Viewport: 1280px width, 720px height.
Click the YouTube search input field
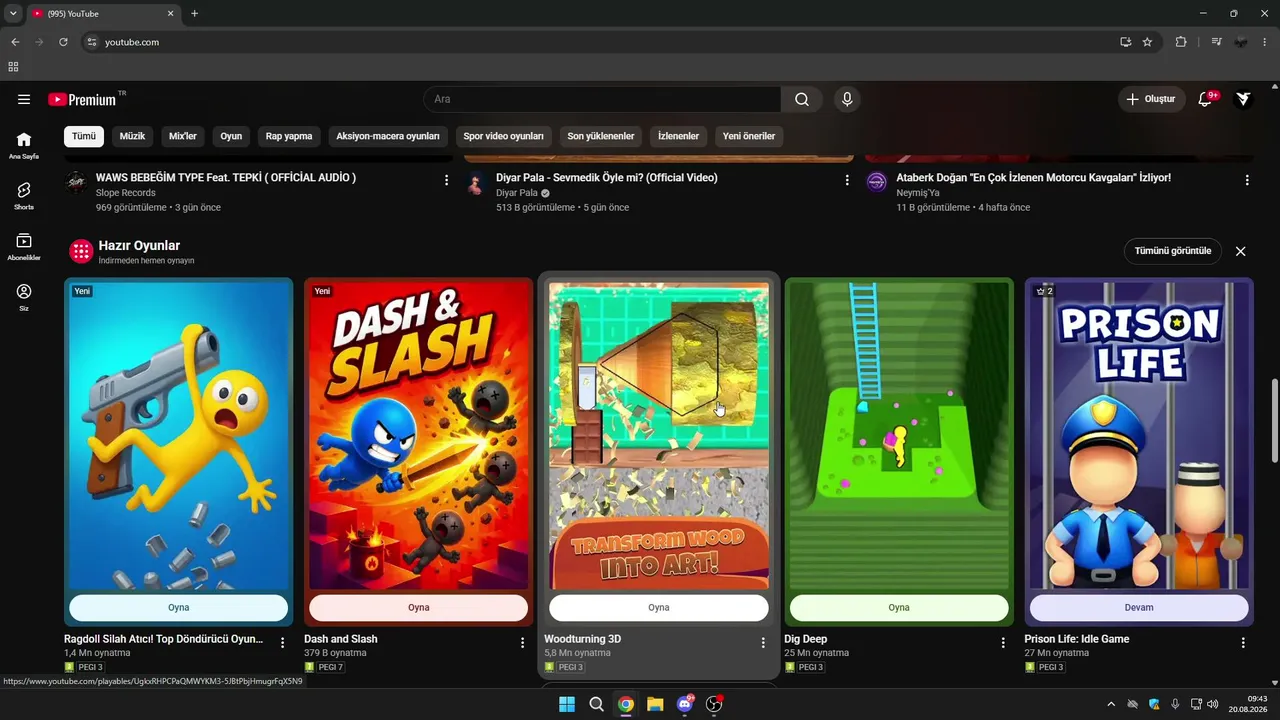[x=603, y=99]
